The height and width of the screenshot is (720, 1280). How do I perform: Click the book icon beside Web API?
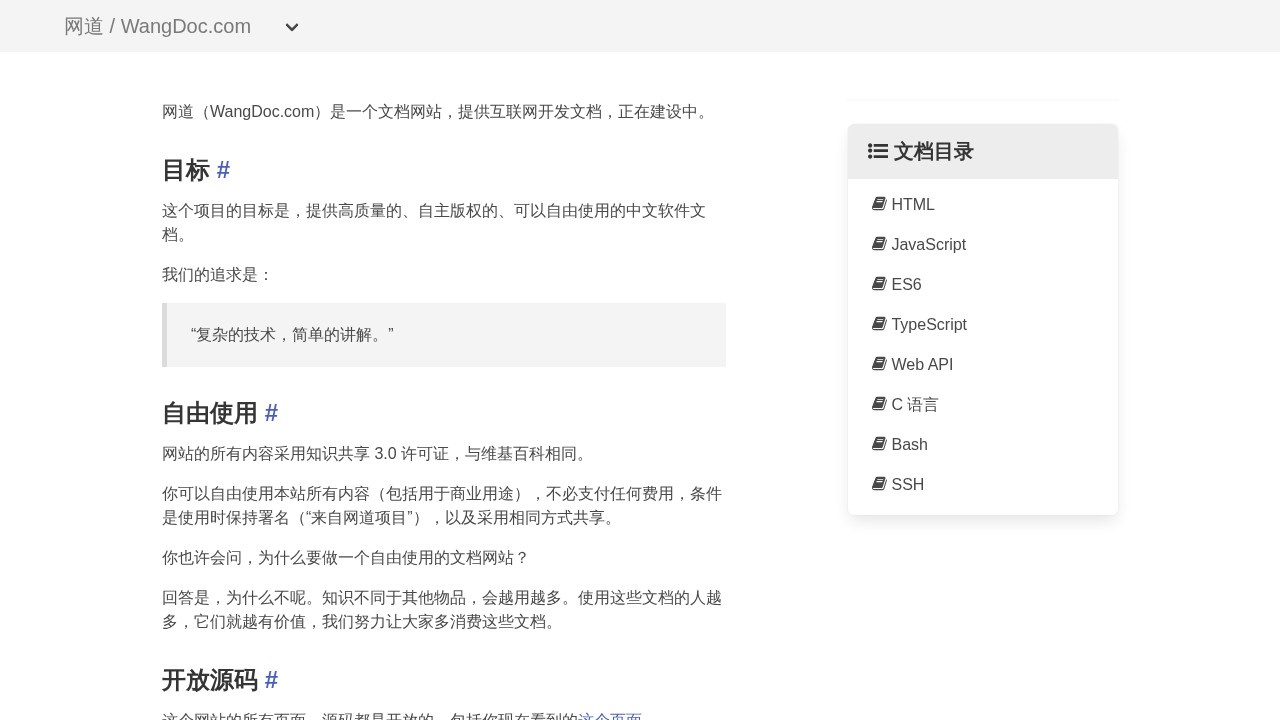879,364
